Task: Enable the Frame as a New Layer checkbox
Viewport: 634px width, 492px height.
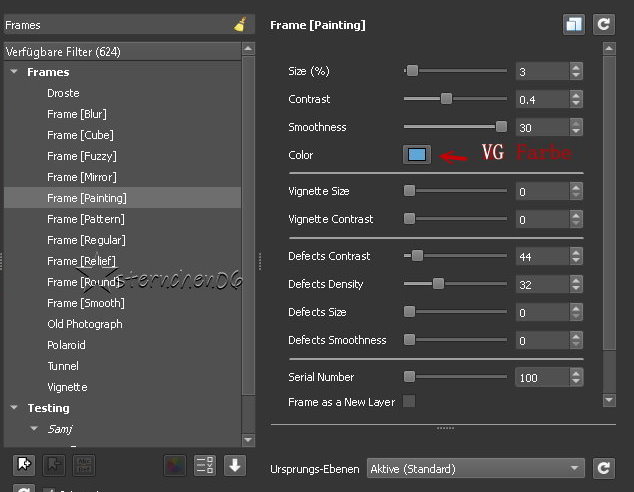Action: [409, 402]
